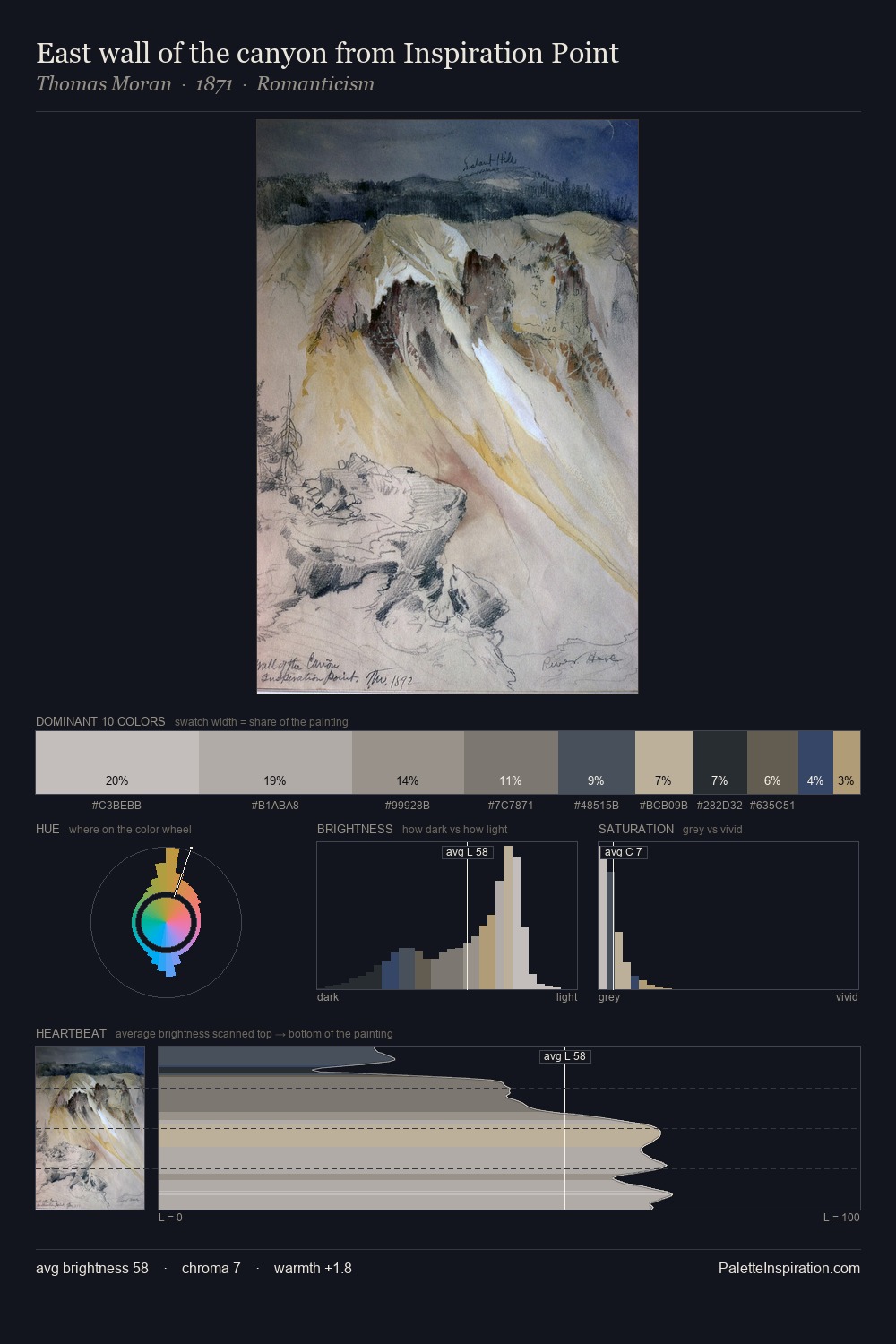Click the 'dark' brightness axis label

[x=328, y=997]
